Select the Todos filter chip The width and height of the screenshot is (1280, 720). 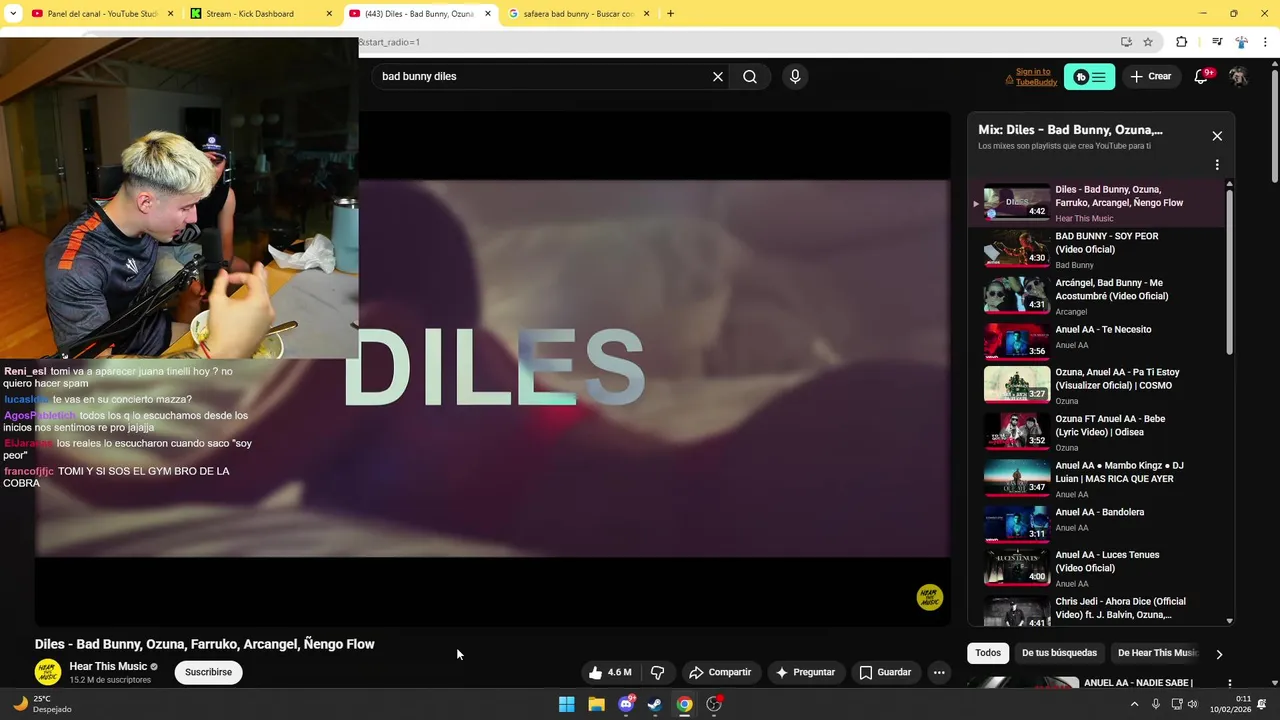click(x=988, y=653)
